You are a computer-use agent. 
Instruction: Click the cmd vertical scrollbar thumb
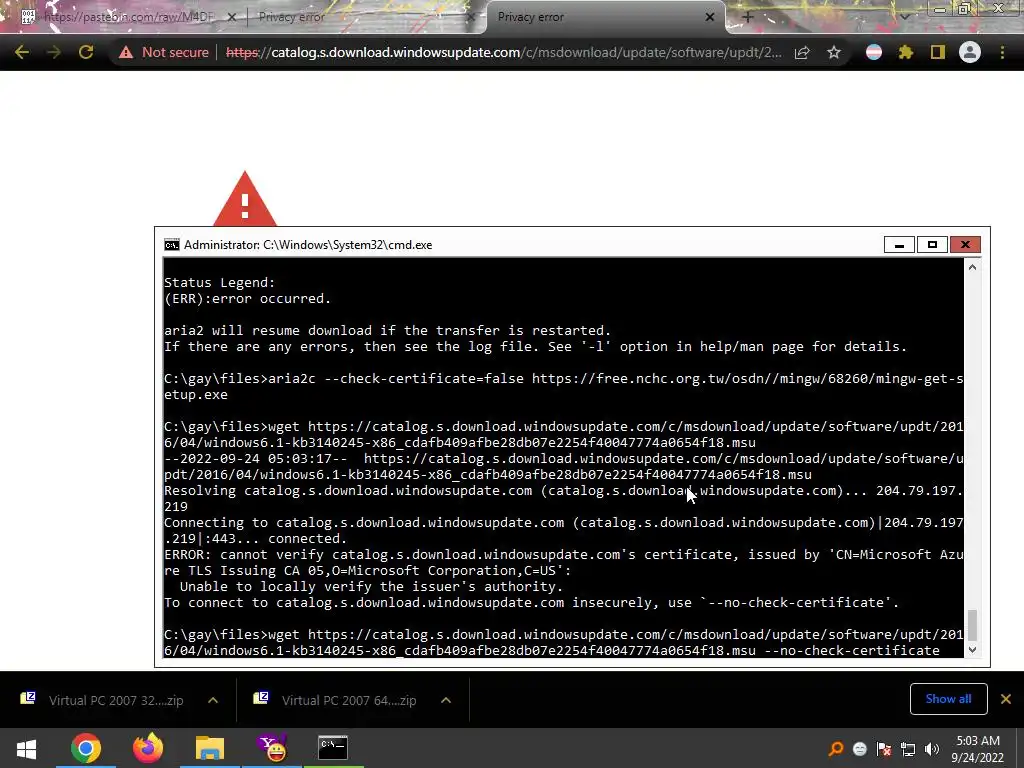[x=972, y=625]
